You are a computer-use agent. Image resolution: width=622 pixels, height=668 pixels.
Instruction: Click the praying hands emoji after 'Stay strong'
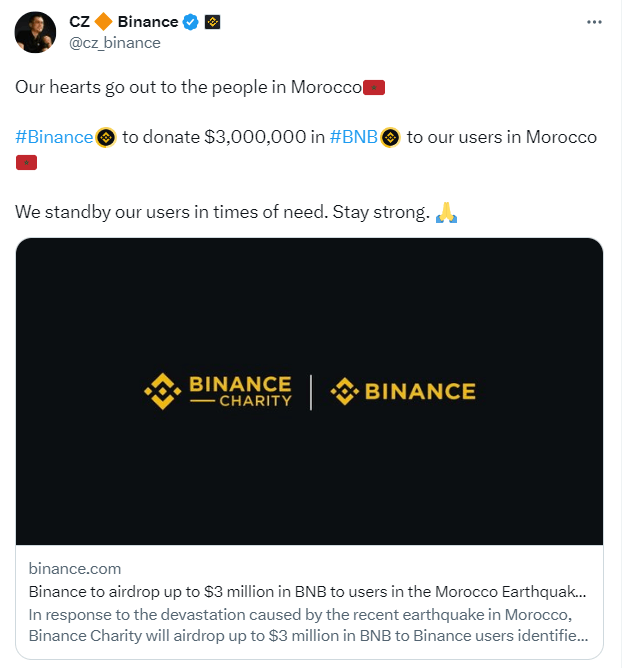(x=447, y=212)
